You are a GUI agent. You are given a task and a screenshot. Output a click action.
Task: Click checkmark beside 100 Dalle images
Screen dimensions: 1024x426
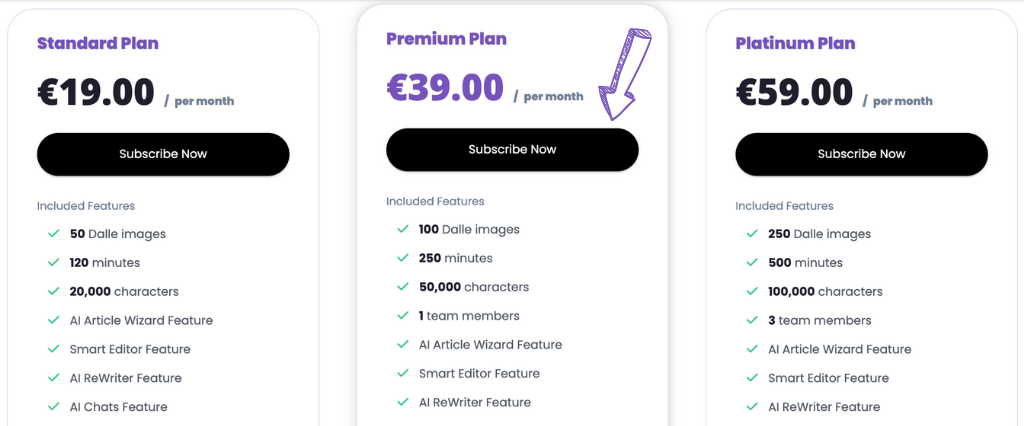pos(403,229)
